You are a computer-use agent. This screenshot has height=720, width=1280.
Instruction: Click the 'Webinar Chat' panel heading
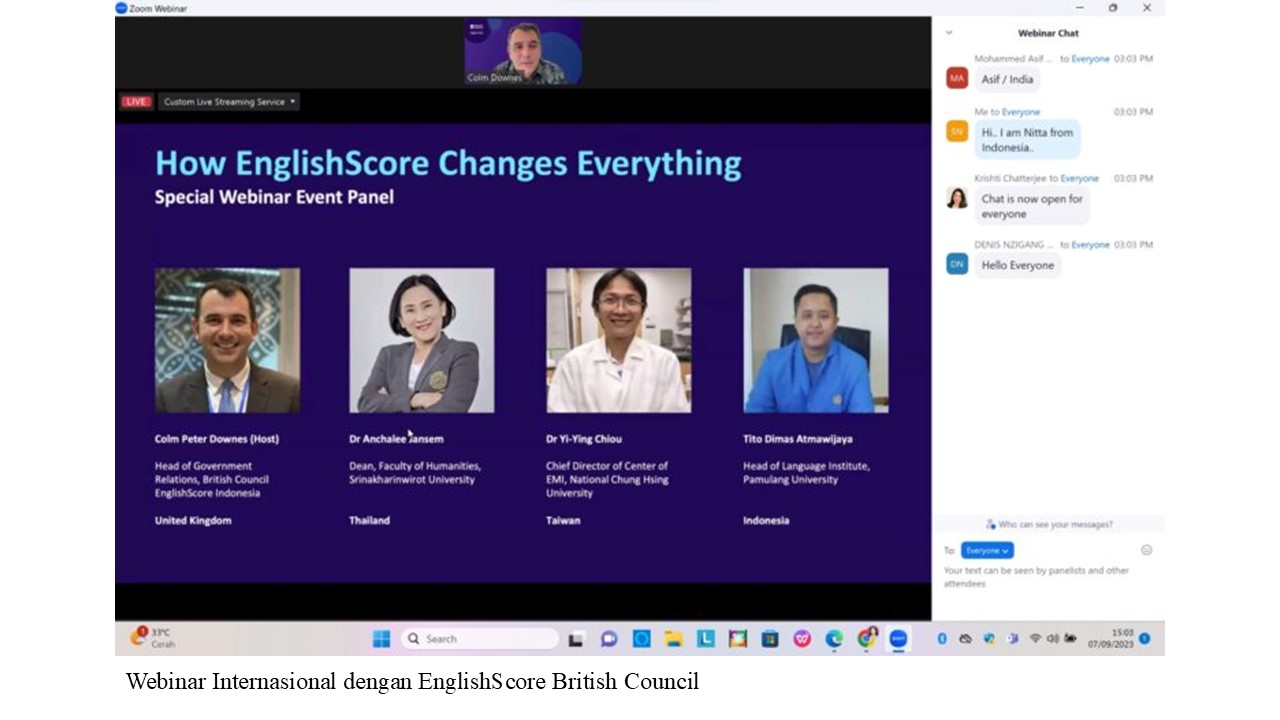[1048, 33]
